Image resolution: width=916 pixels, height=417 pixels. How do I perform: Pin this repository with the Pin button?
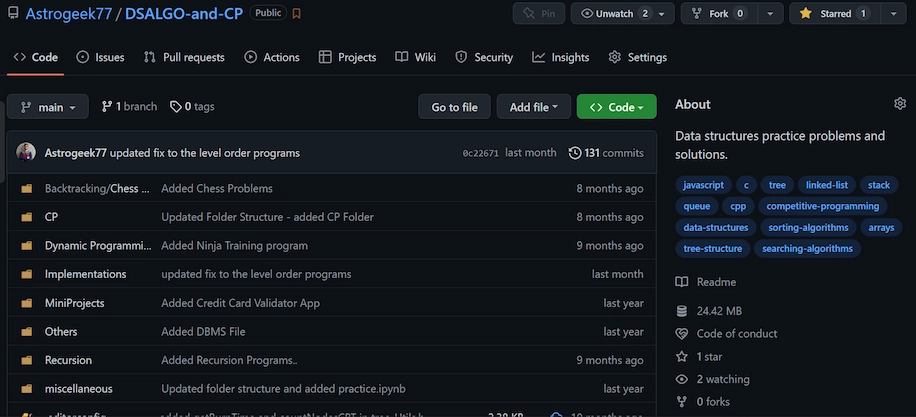pos(539,13)
